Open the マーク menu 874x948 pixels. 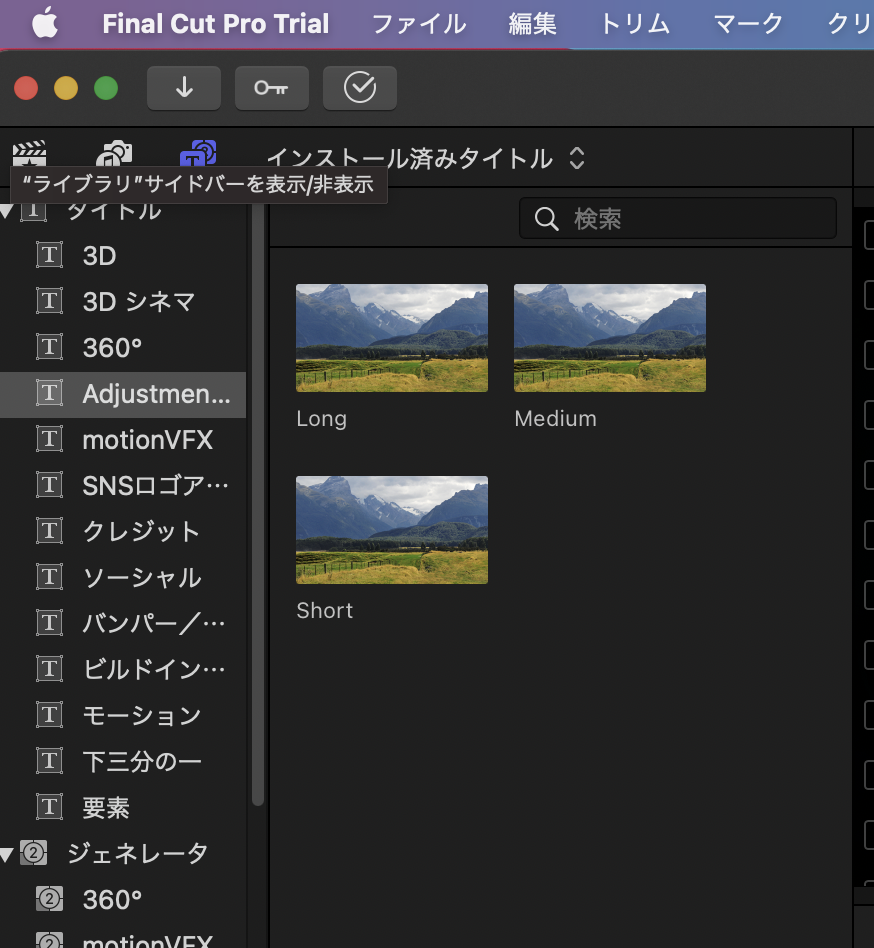[x=748, y=24]
